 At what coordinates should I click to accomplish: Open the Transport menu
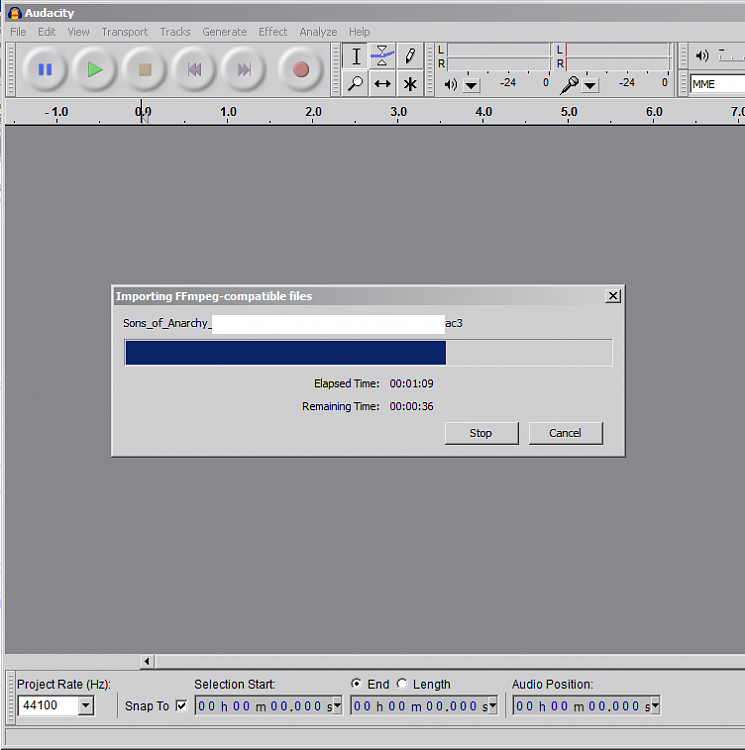pyautogui.click(x=124, y=32)
